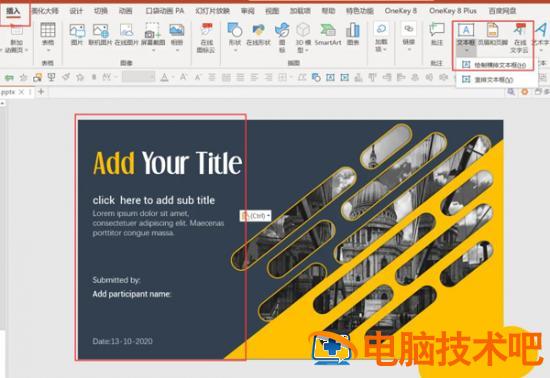Viewport: 550px width, 378px height.
Task: Expand the 相册 photo album dropdown
Action: (177, 51)
